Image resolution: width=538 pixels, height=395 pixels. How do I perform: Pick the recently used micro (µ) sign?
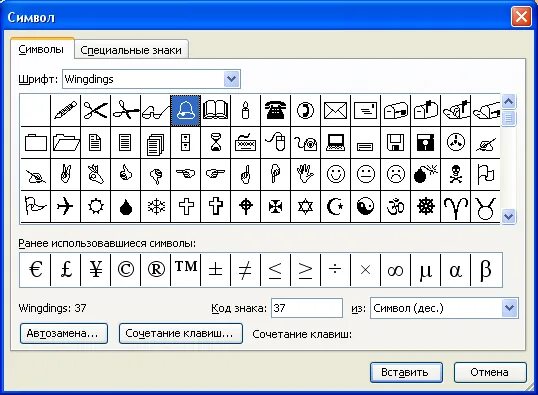point(425,270)
